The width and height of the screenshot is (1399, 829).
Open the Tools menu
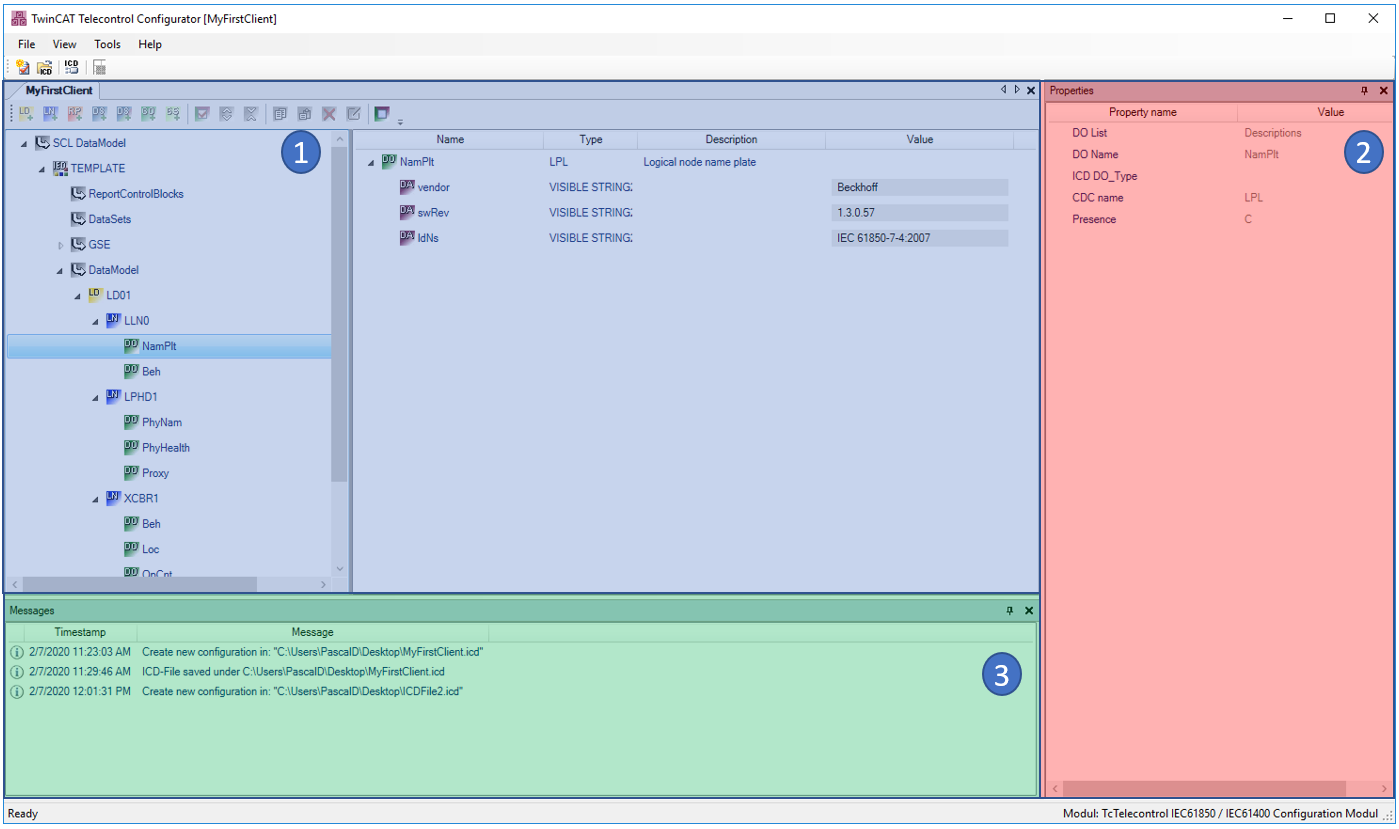[107, 44]
